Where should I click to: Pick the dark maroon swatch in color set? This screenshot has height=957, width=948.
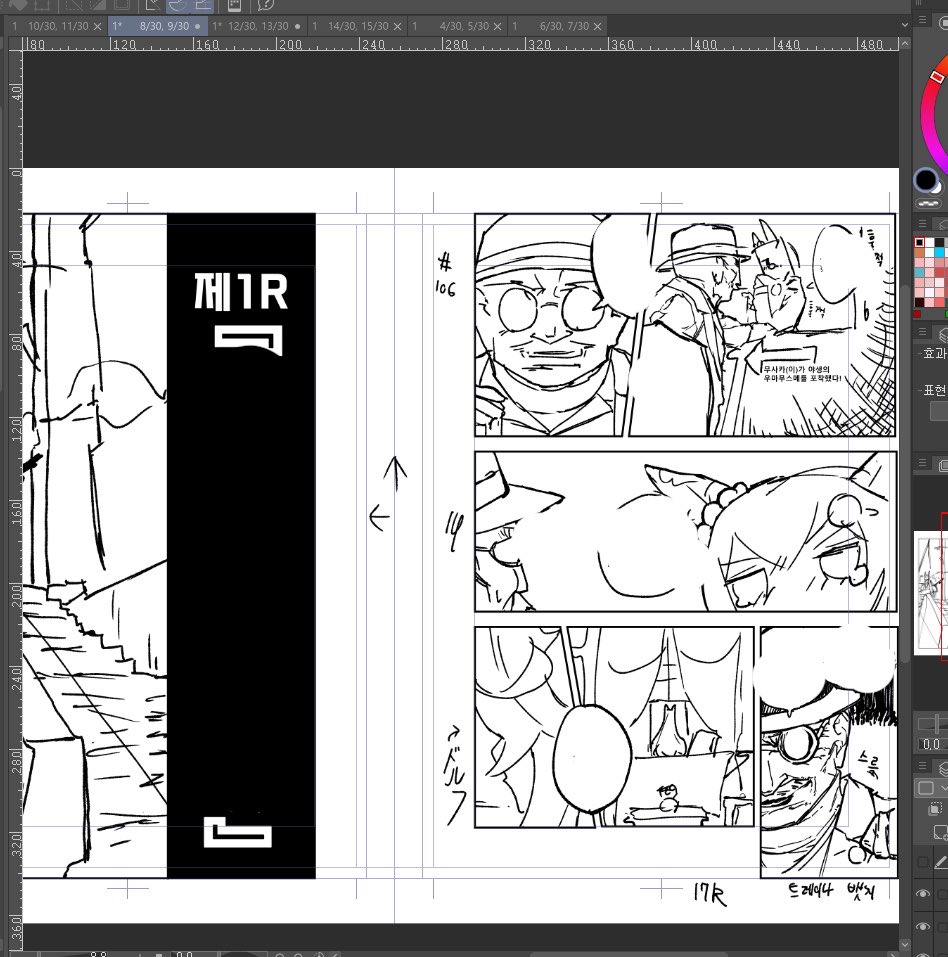pos(920,303)
